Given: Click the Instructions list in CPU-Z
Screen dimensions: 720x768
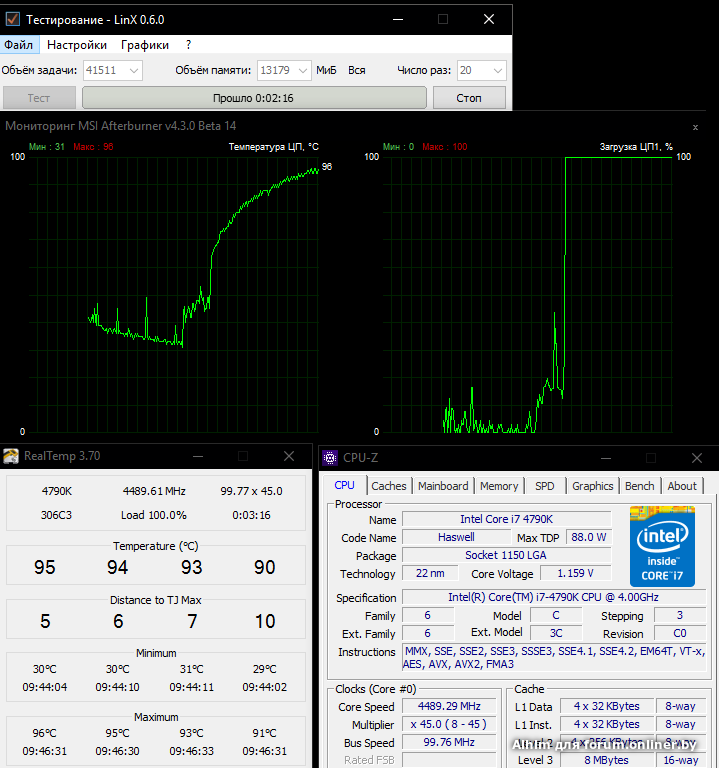Looking at the screenshot, I should tap(553, 658).
